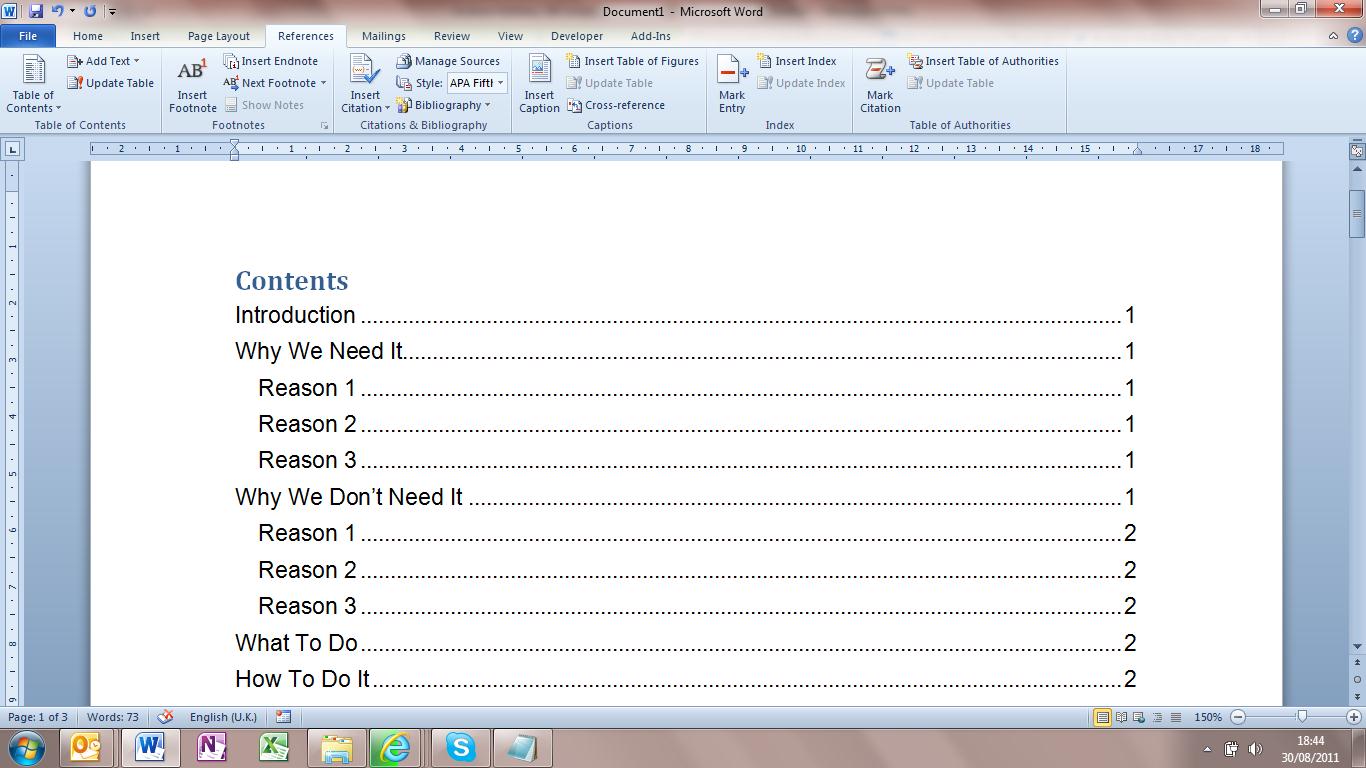Open Customize Quick Access Toolbar dropdown

click(x=112, y=12)
